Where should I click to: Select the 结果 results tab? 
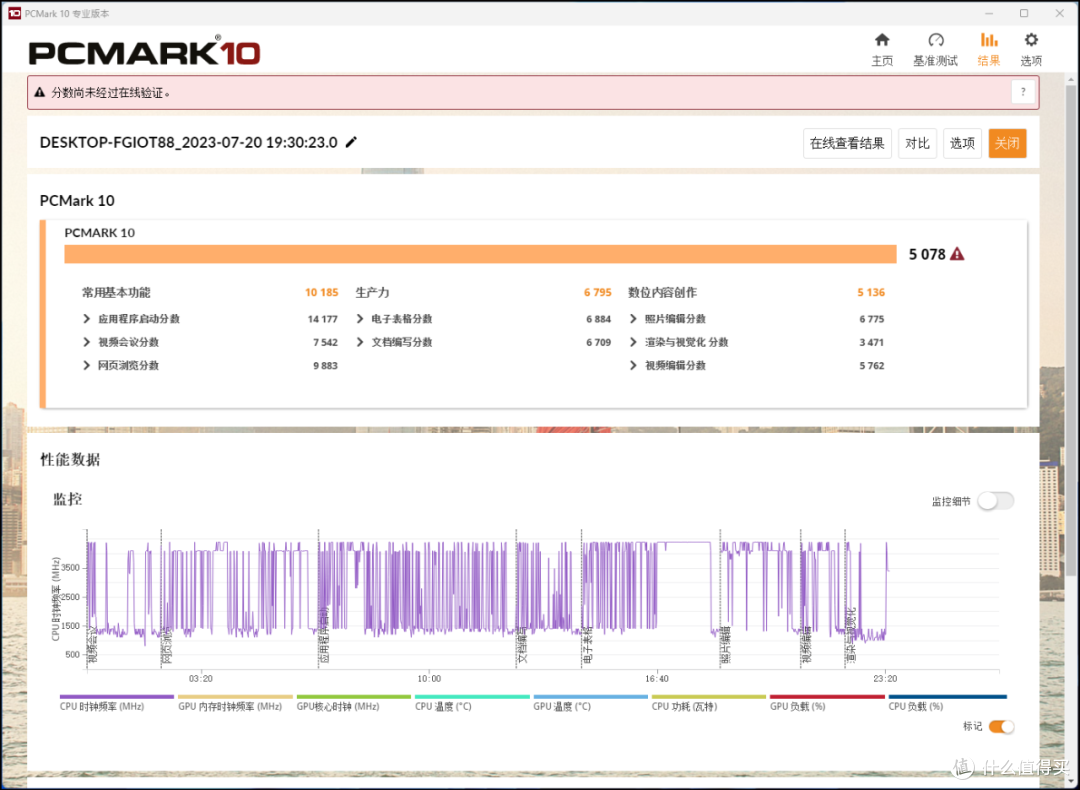pyautogui.click(x=988, y=50)
